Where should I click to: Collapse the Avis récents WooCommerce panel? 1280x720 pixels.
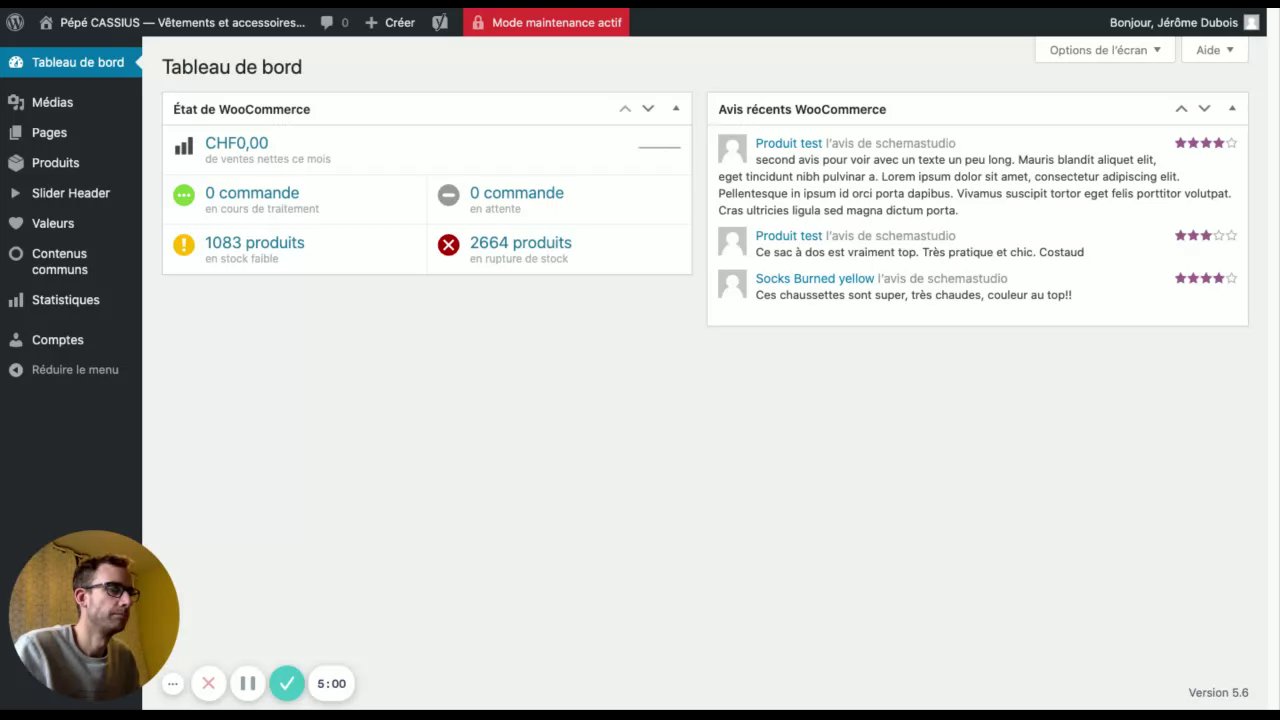click(x=1232, y=109)
